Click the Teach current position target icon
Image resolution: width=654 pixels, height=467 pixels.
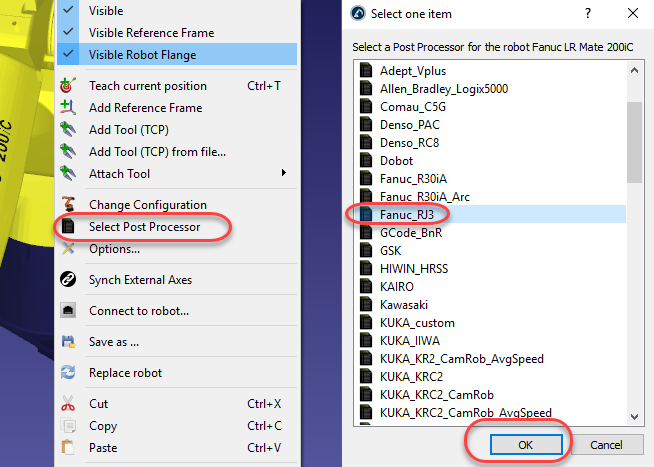68,86
